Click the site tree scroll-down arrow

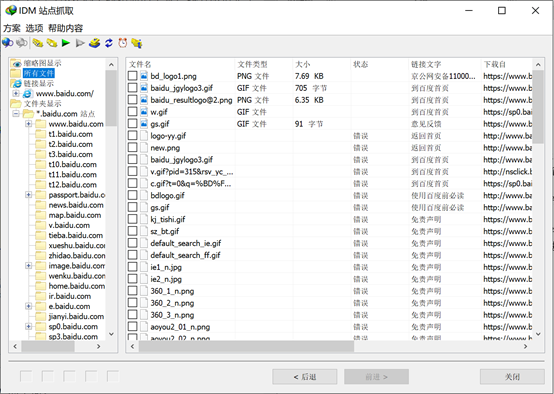click(x=111, y=334)
